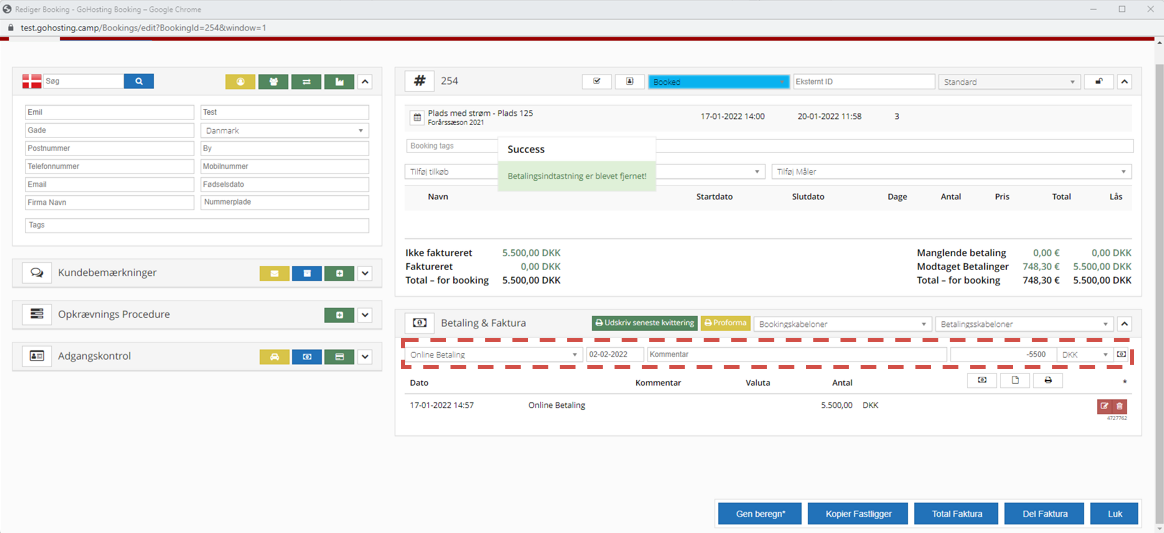Collapse the Betaling & Faktura panel

click(1124, 324)
